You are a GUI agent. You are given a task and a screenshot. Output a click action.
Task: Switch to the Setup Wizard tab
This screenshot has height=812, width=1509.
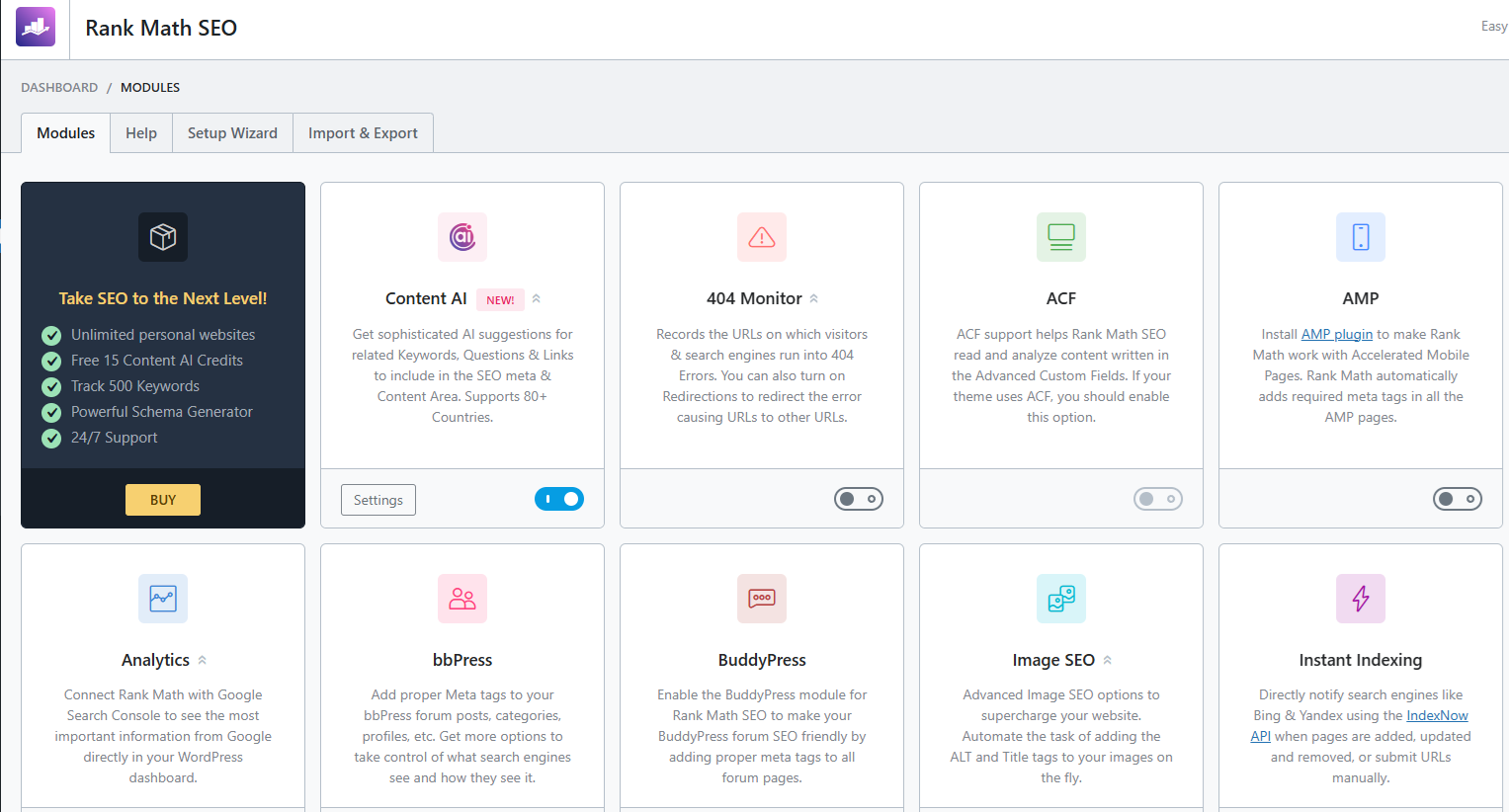click(232, 133)
